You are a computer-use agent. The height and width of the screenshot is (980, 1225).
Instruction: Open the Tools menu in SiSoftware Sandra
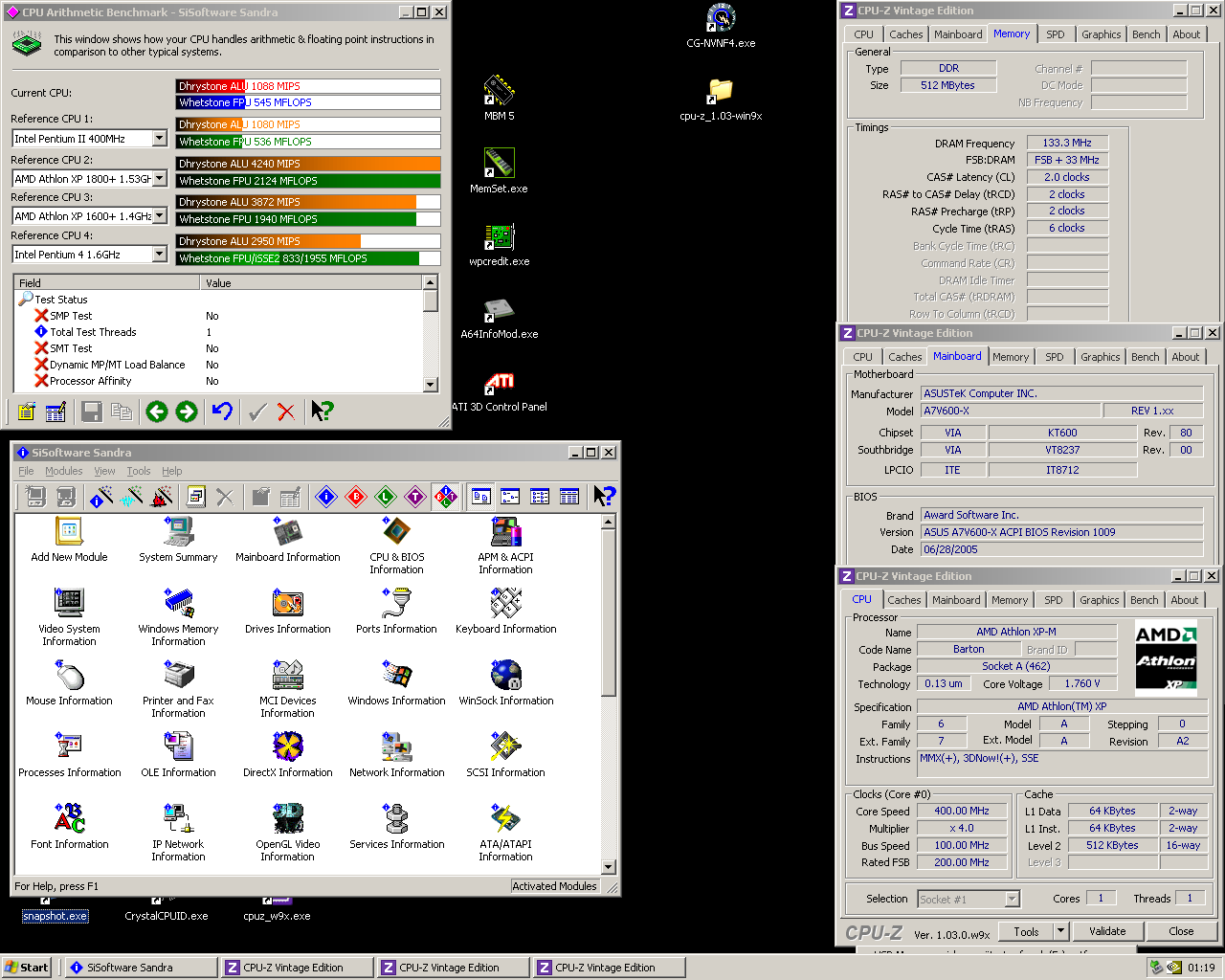point(139,471)
